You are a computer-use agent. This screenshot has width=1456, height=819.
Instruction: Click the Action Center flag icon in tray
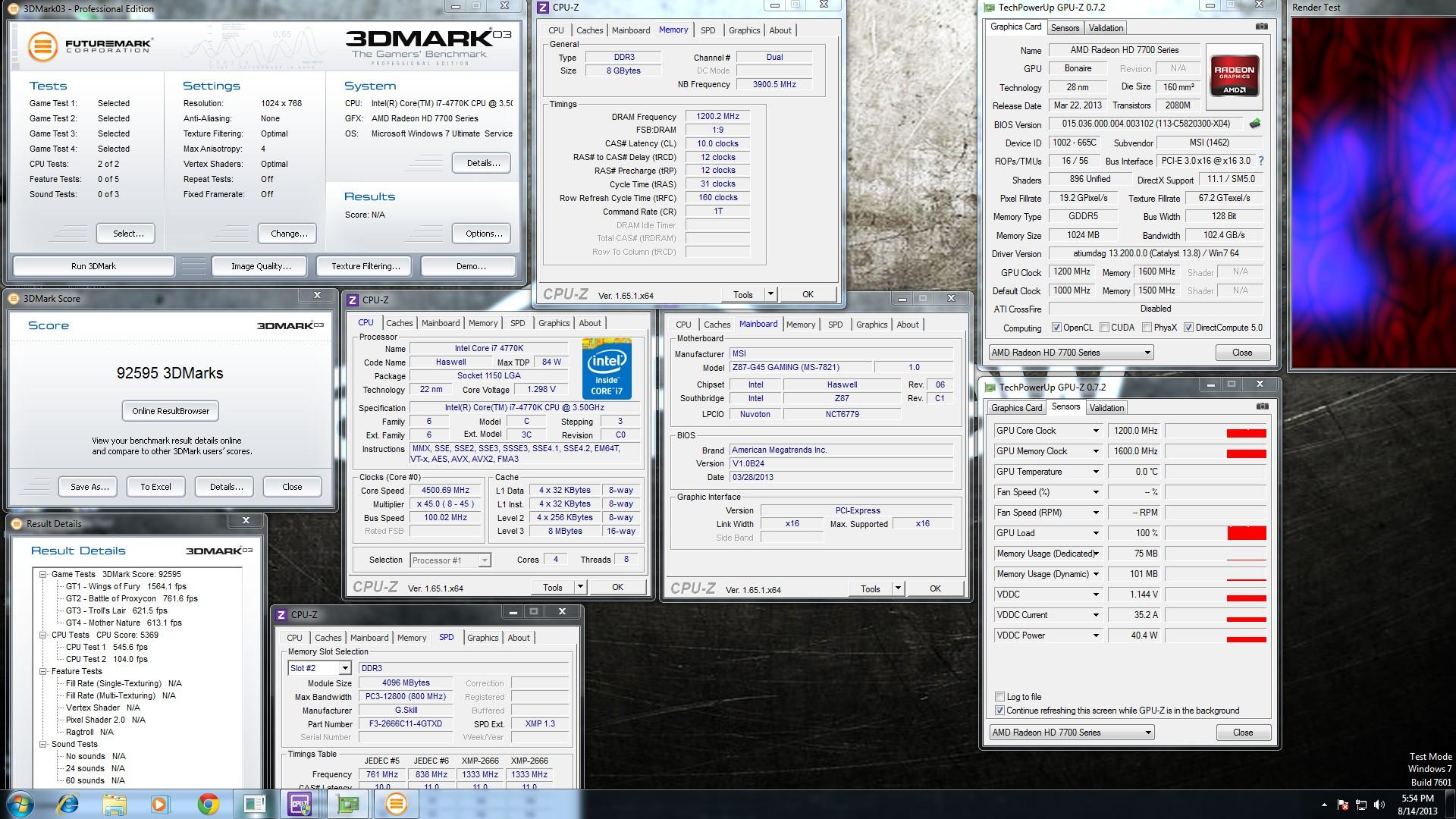(x=1343, y=805)
